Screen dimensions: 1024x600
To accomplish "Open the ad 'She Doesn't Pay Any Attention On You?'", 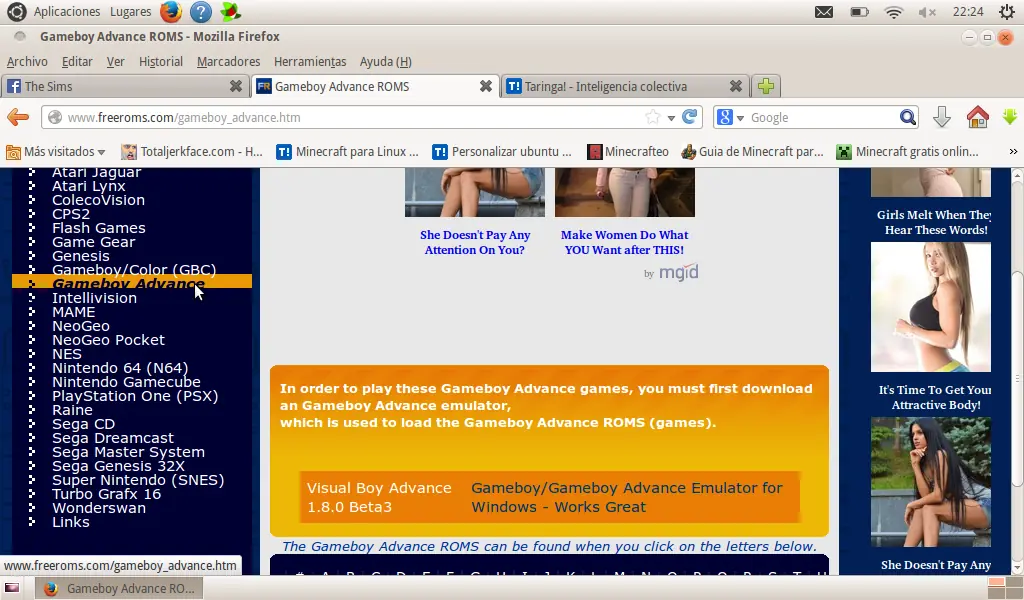I will tap(475, 242).
